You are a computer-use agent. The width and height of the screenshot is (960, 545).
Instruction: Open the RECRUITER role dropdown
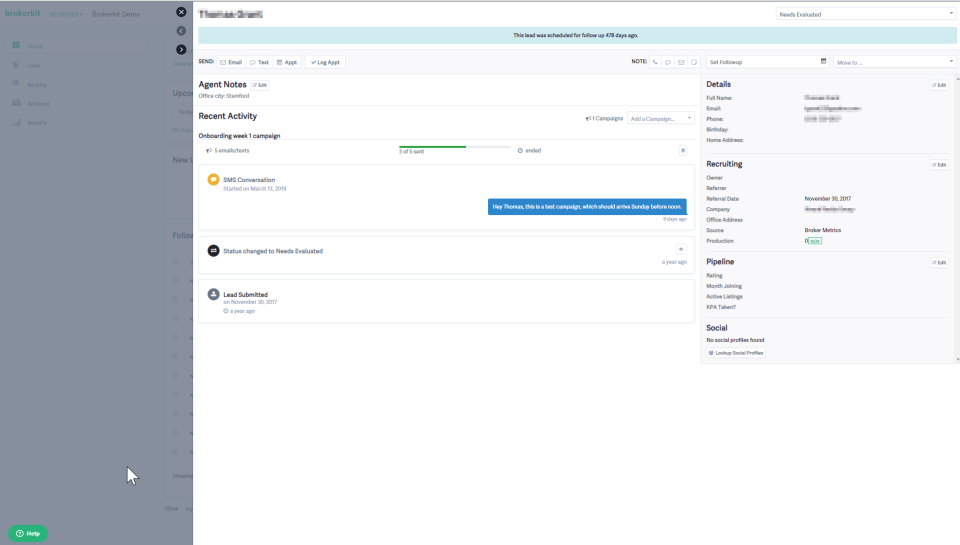pyautogui.click(x=66, y=14)
